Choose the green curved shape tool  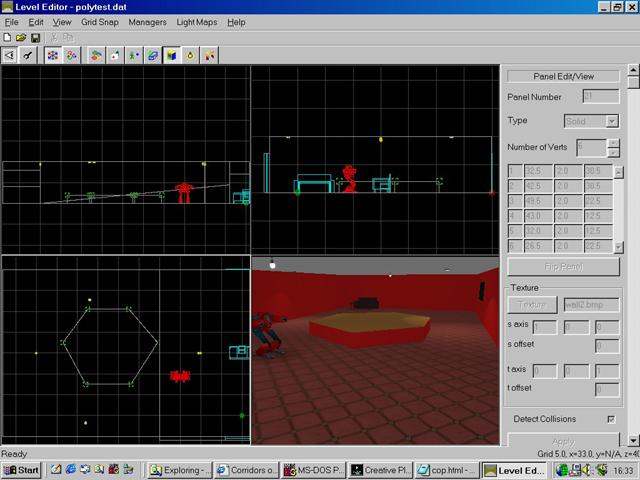(96, 55)
